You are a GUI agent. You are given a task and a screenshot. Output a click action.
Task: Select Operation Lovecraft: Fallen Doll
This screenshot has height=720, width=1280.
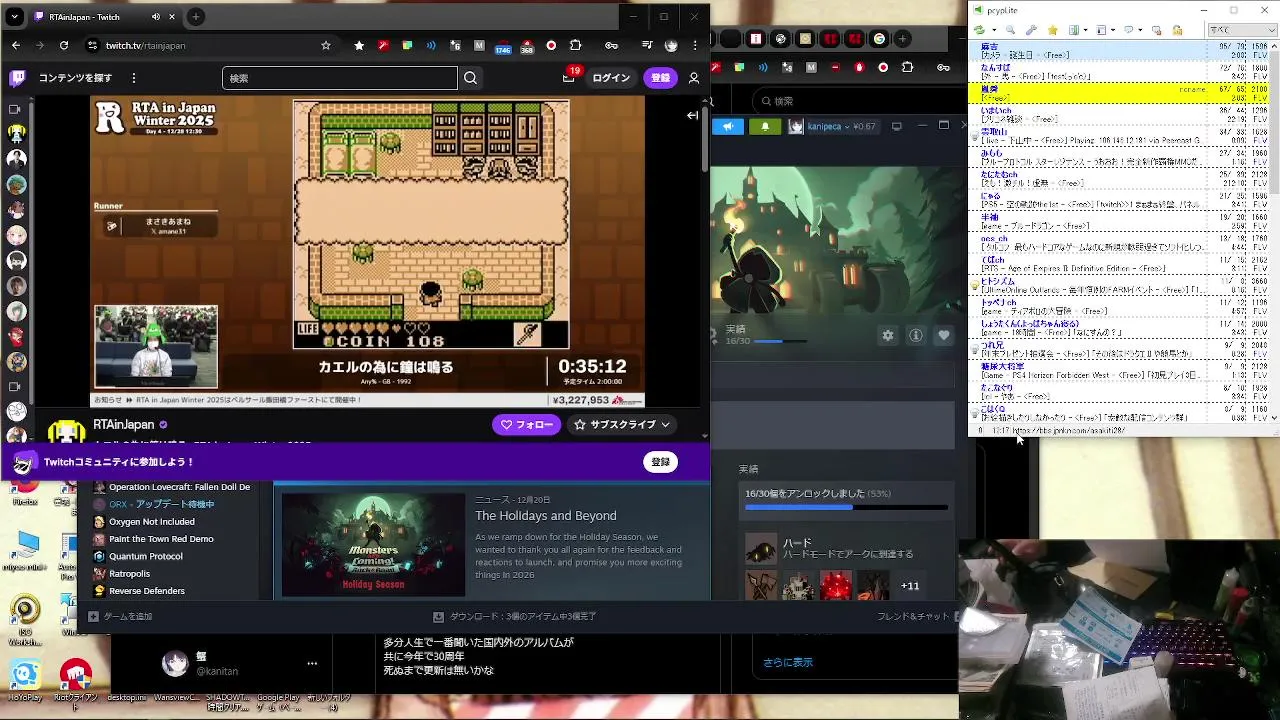(179, 487)
